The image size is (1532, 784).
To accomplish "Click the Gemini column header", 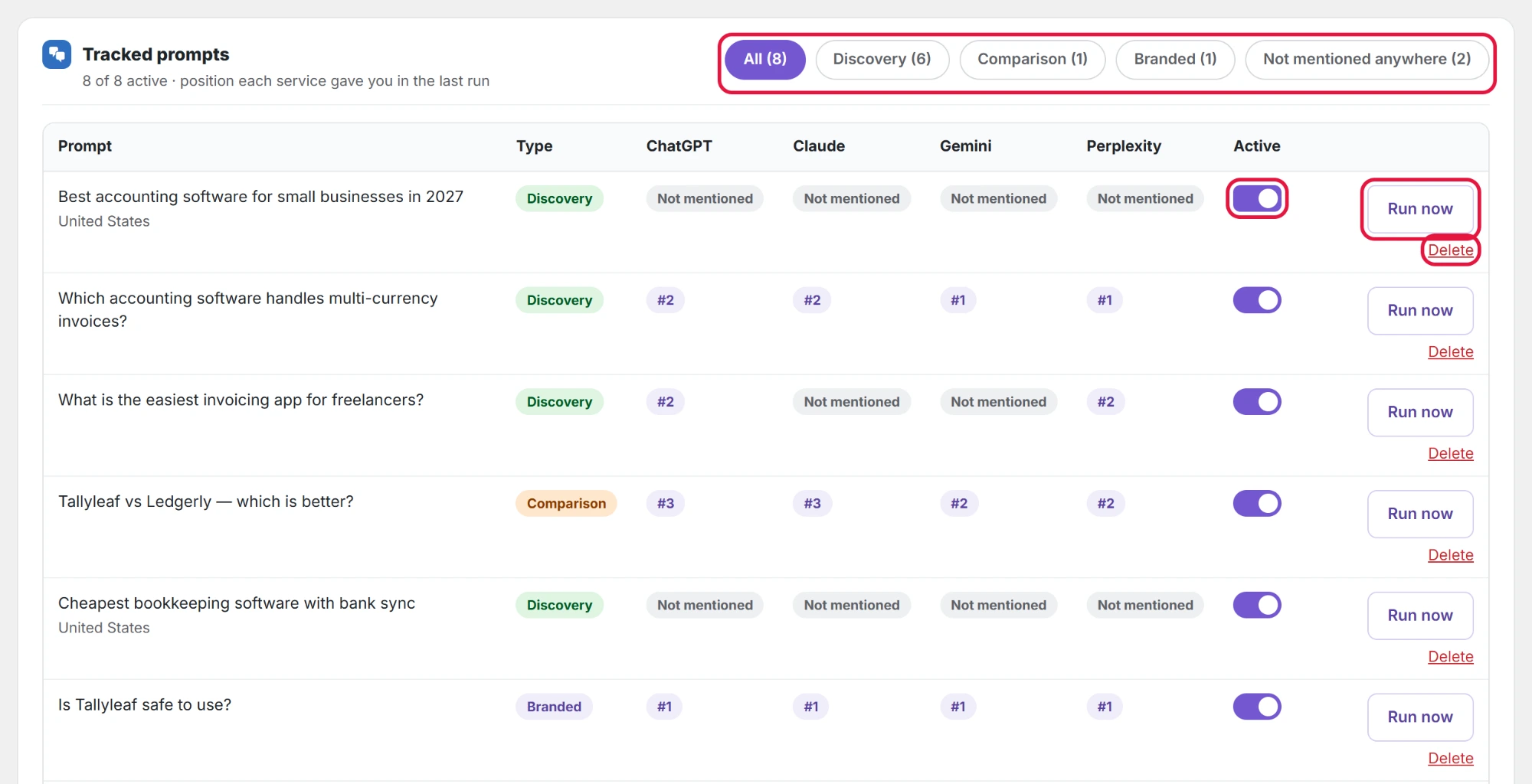I will click(x=965, y=146).
